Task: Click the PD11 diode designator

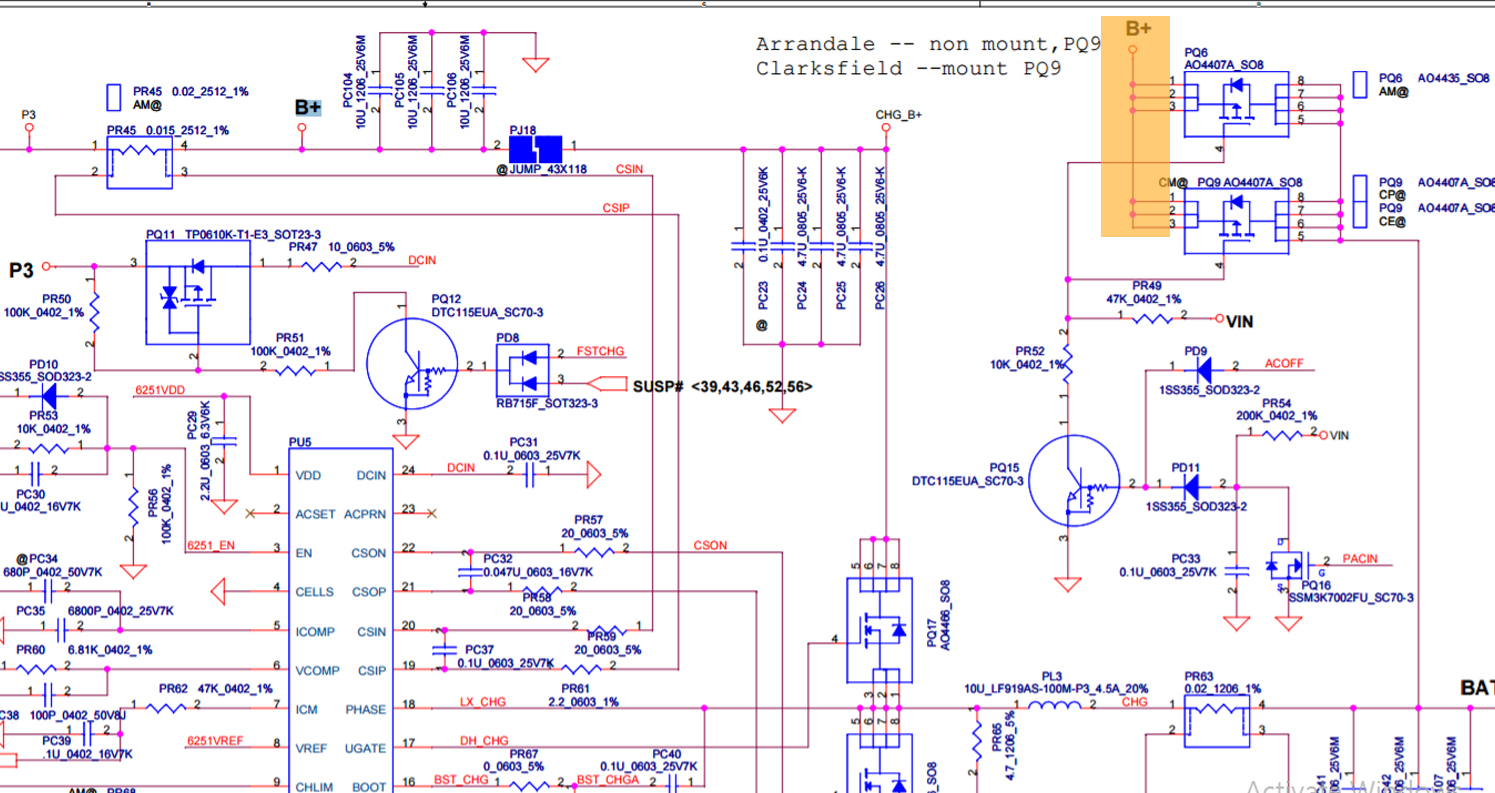Action: [x=1185, y=468]
